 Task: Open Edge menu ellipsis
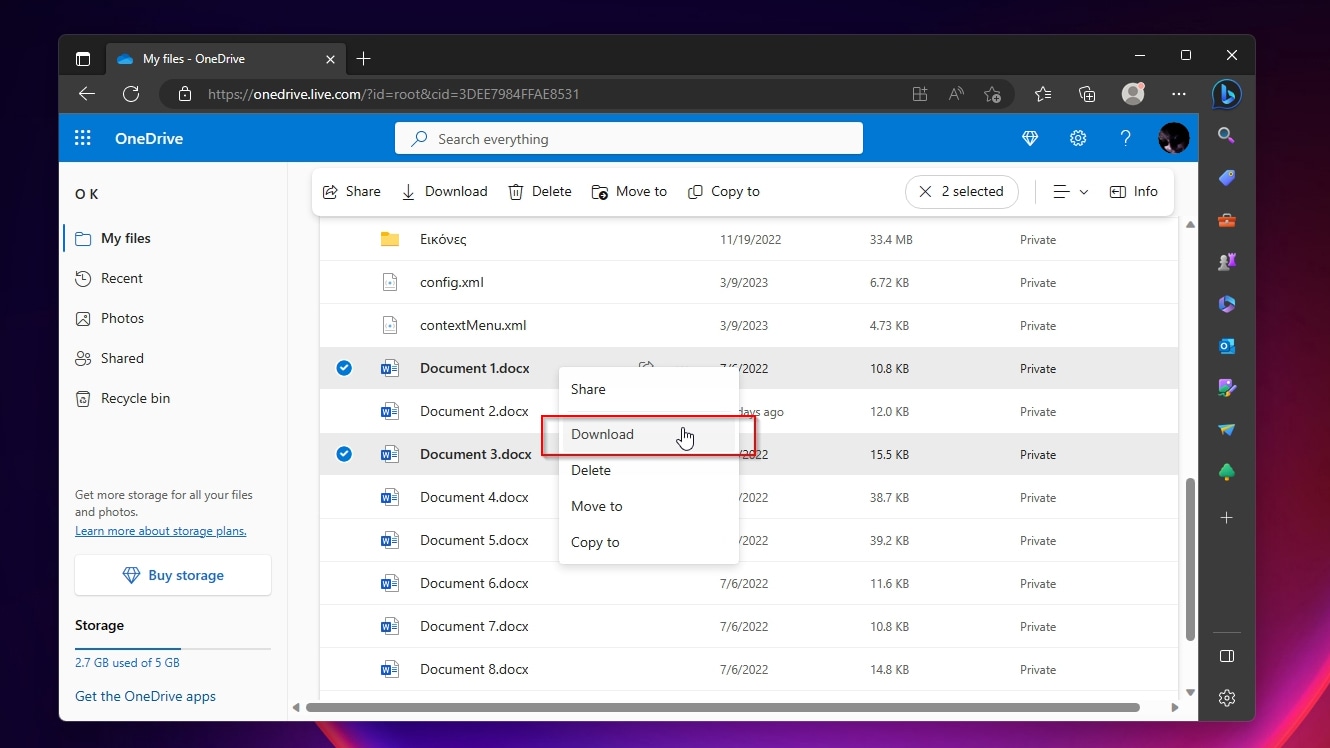pyautogui.click(x=1179, y=94)
